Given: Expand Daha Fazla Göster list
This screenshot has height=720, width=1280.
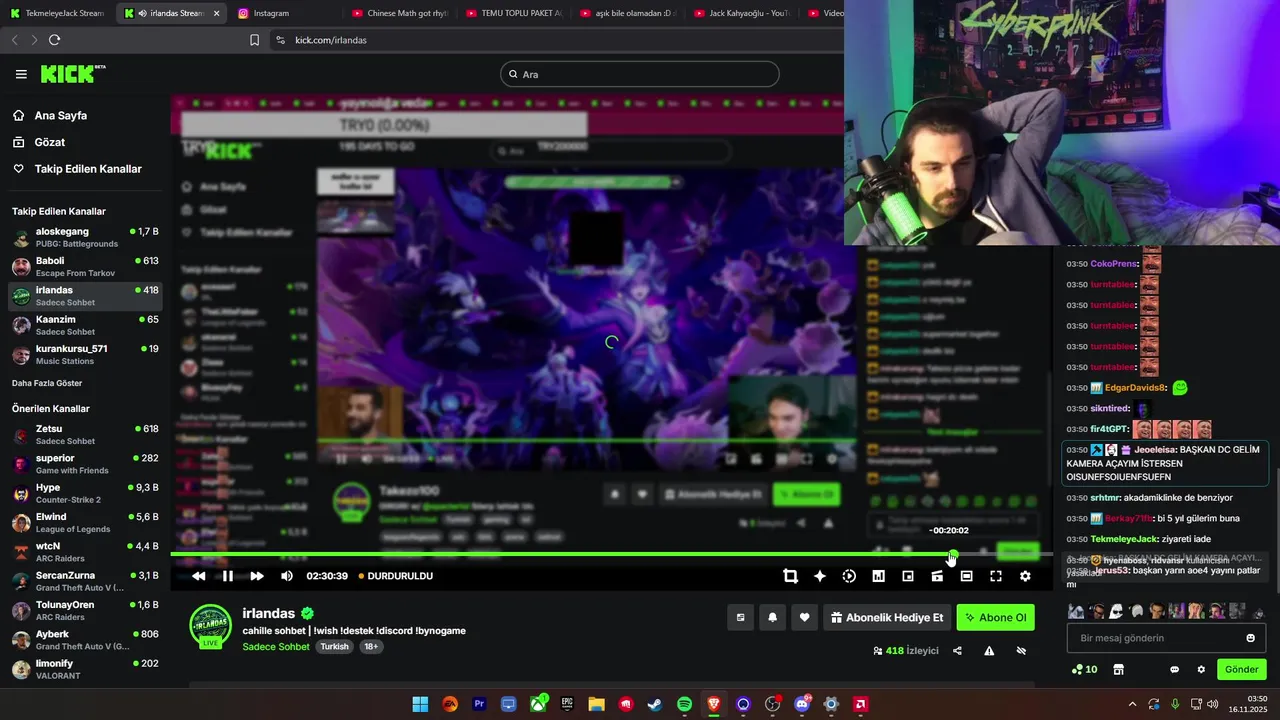Looking at the screenshot, I should tap(47, 383).
